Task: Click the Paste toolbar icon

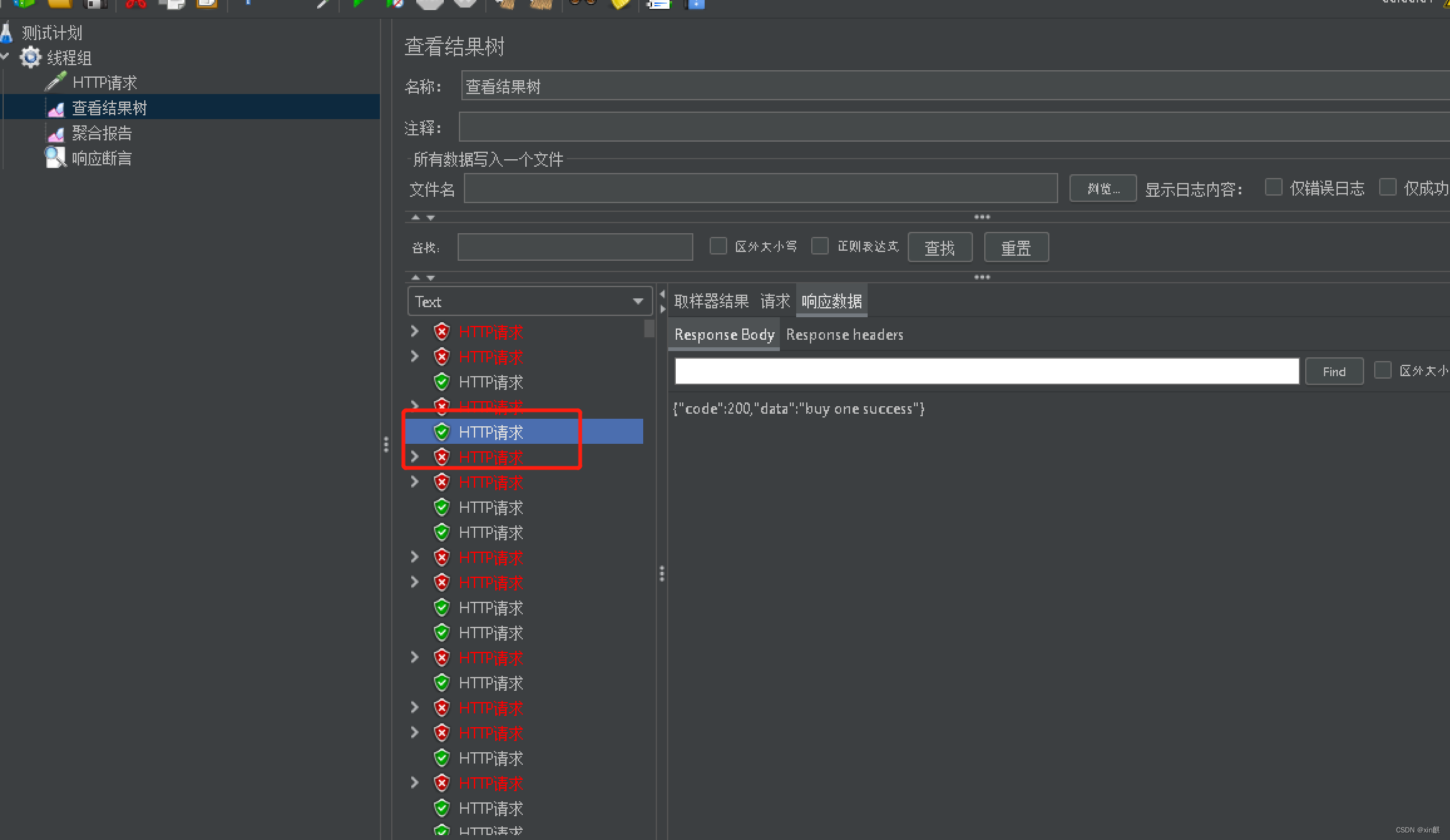Action: tap(207, 4)
